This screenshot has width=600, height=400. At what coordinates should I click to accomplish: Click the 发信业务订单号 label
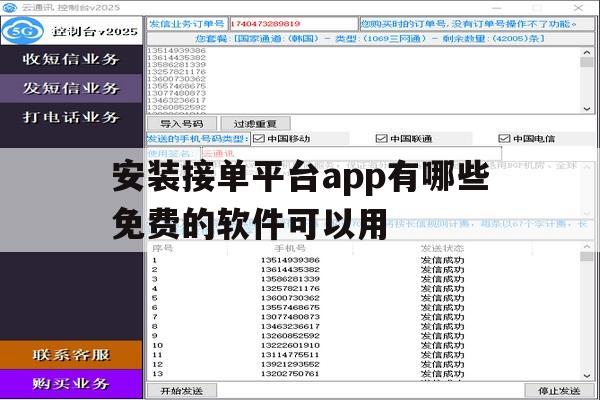[x=187, y=24]
